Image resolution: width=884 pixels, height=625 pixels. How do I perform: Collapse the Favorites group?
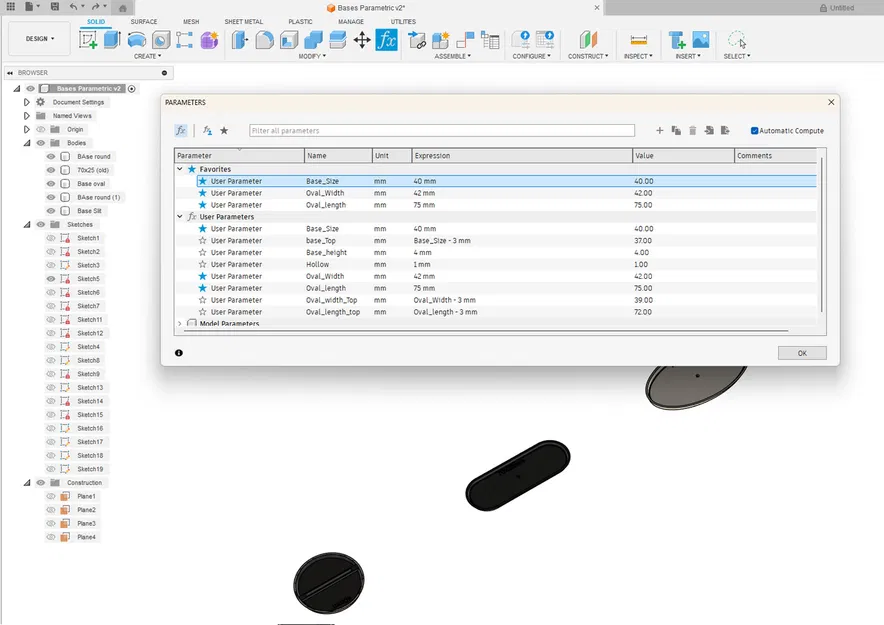pos(180,169)
